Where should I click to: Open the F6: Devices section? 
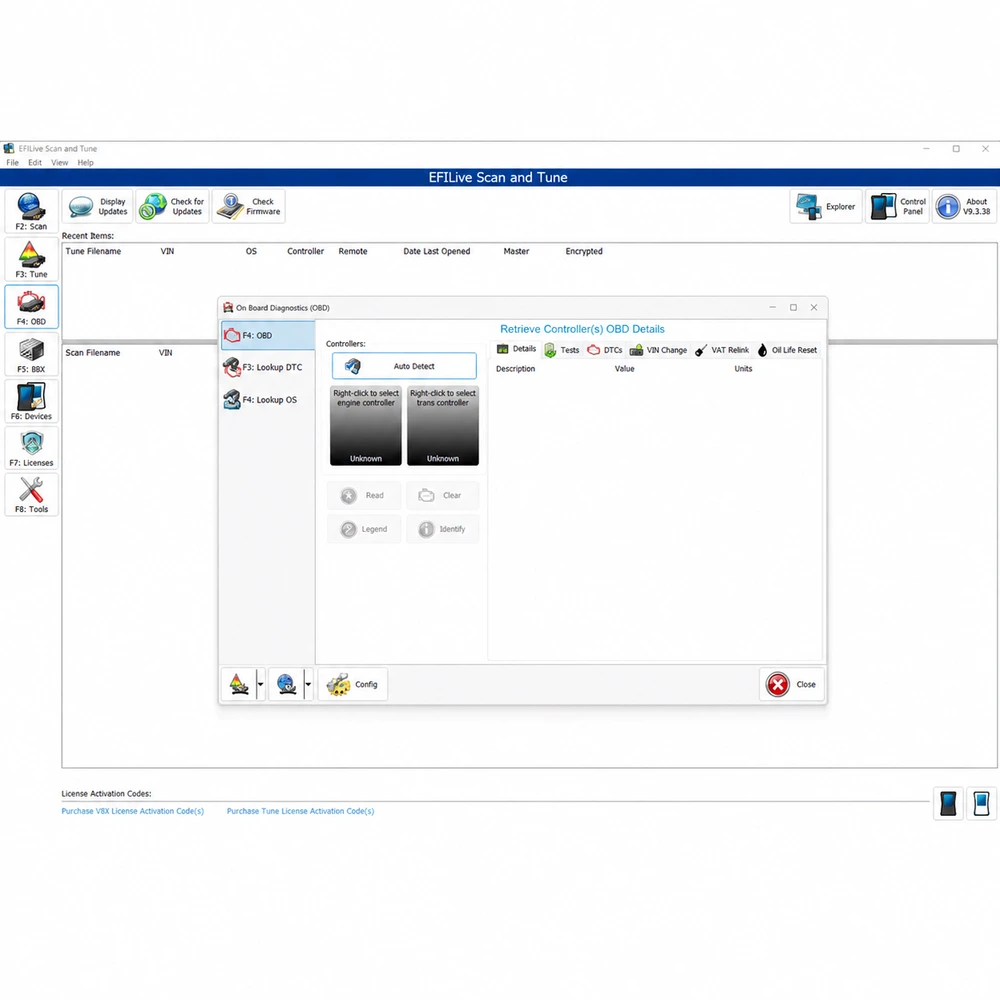31,401
